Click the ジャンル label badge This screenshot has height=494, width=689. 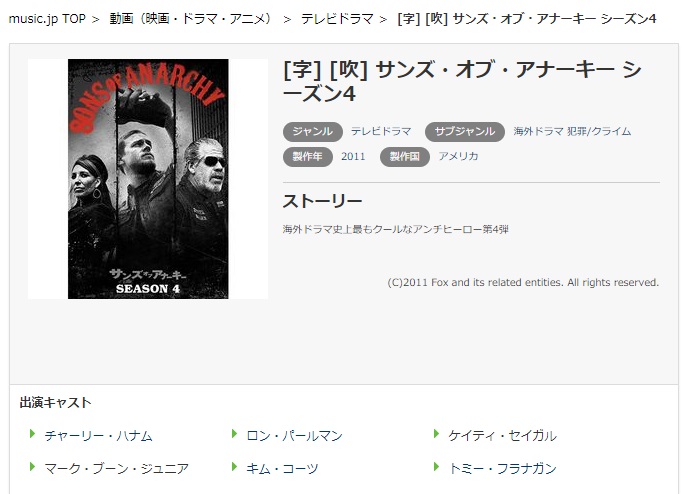tap(312, 131)
